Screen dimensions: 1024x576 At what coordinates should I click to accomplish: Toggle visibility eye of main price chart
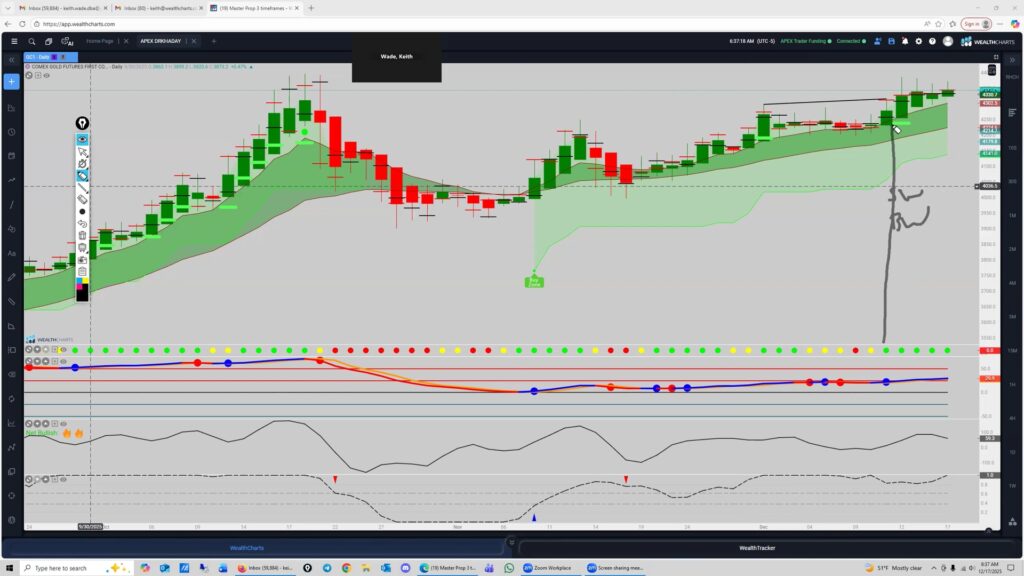(46, 75)
